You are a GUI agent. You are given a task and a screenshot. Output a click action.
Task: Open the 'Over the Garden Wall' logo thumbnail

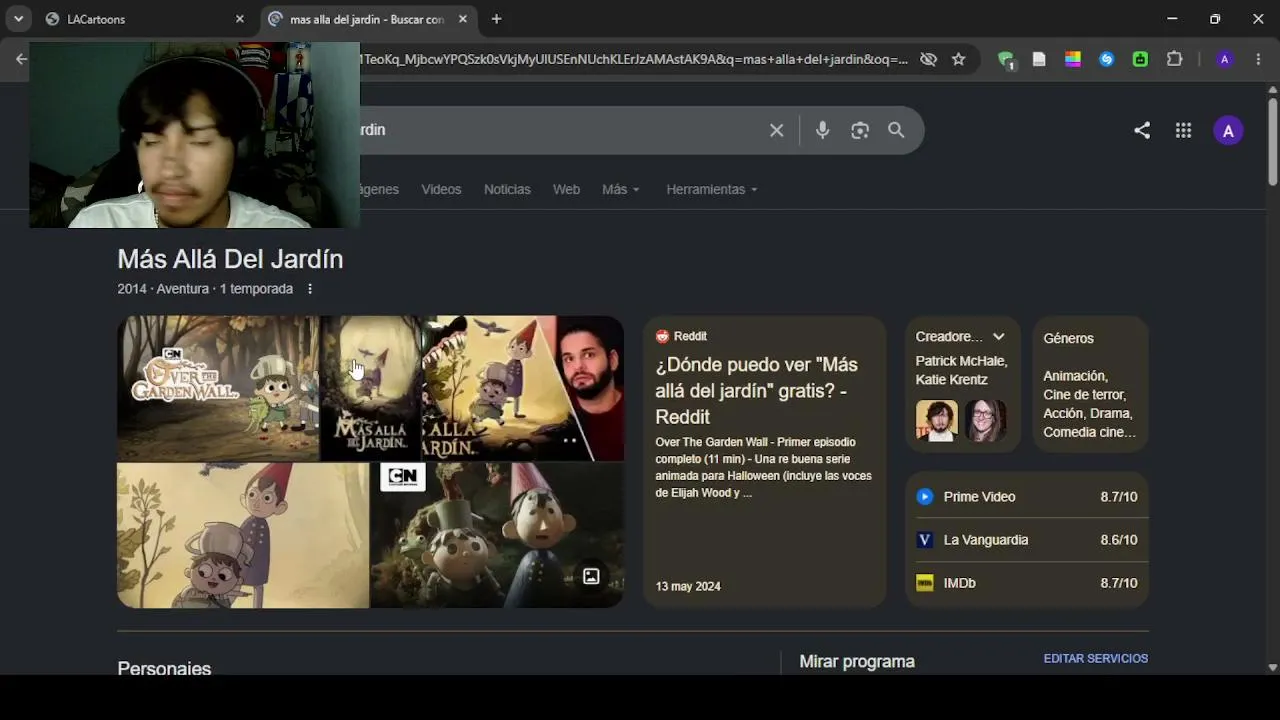point(218,388)
